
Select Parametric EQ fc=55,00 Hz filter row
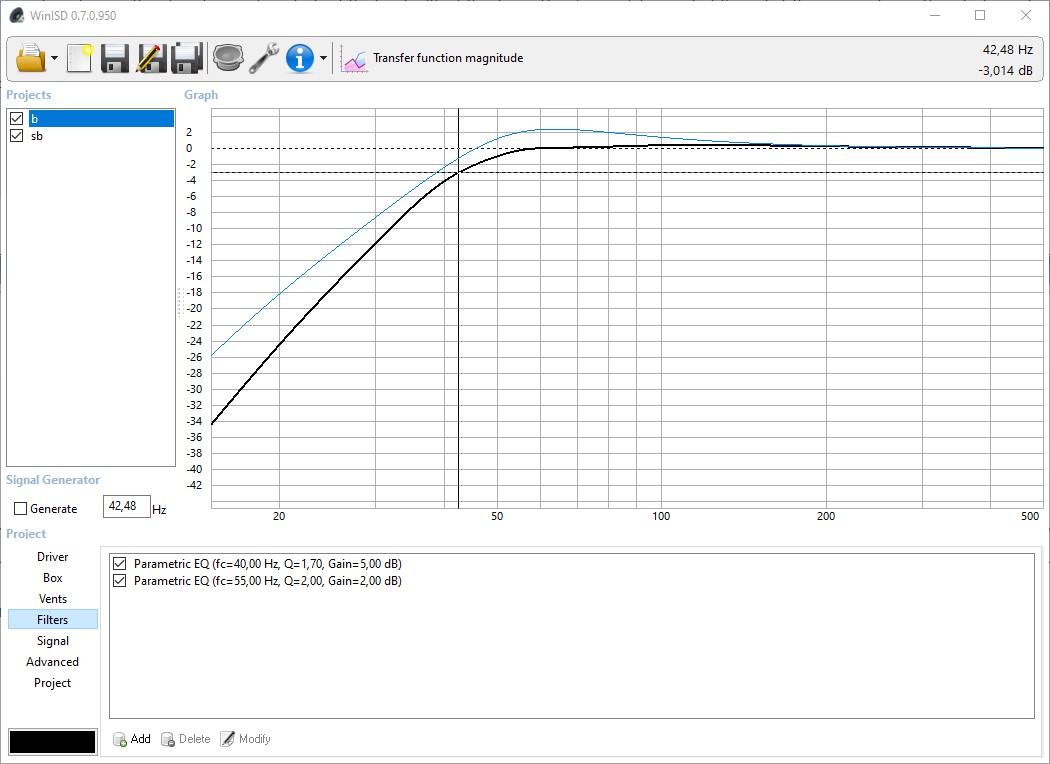(x=268, y=581)
